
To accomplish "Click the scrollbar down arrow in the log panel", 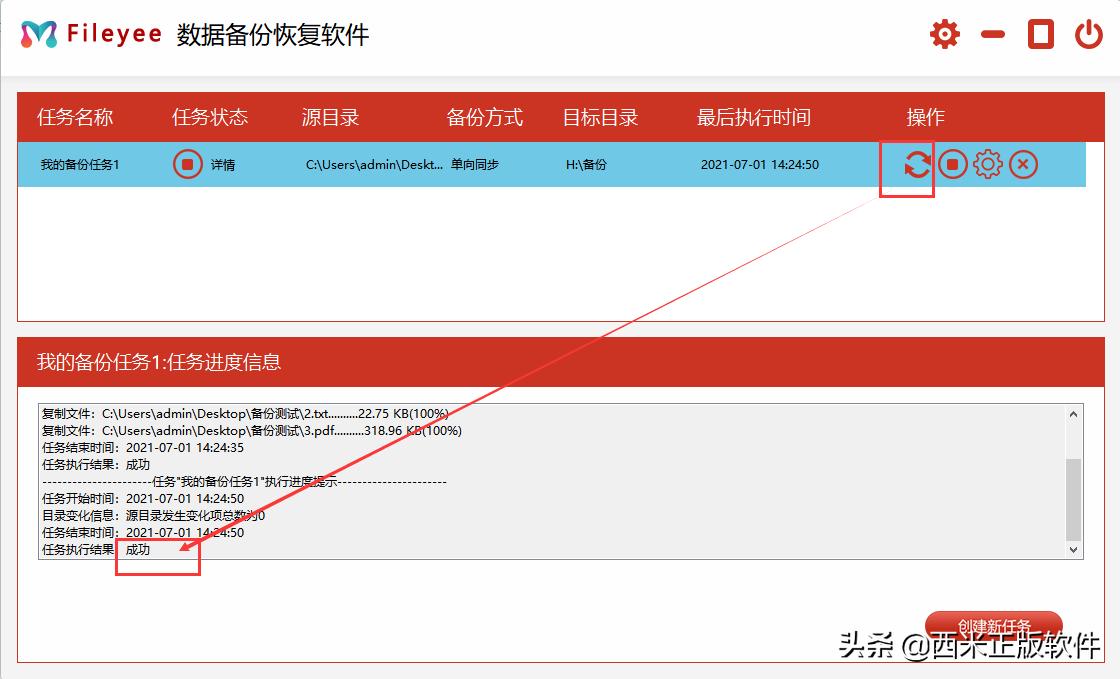I will point(1074,549).
